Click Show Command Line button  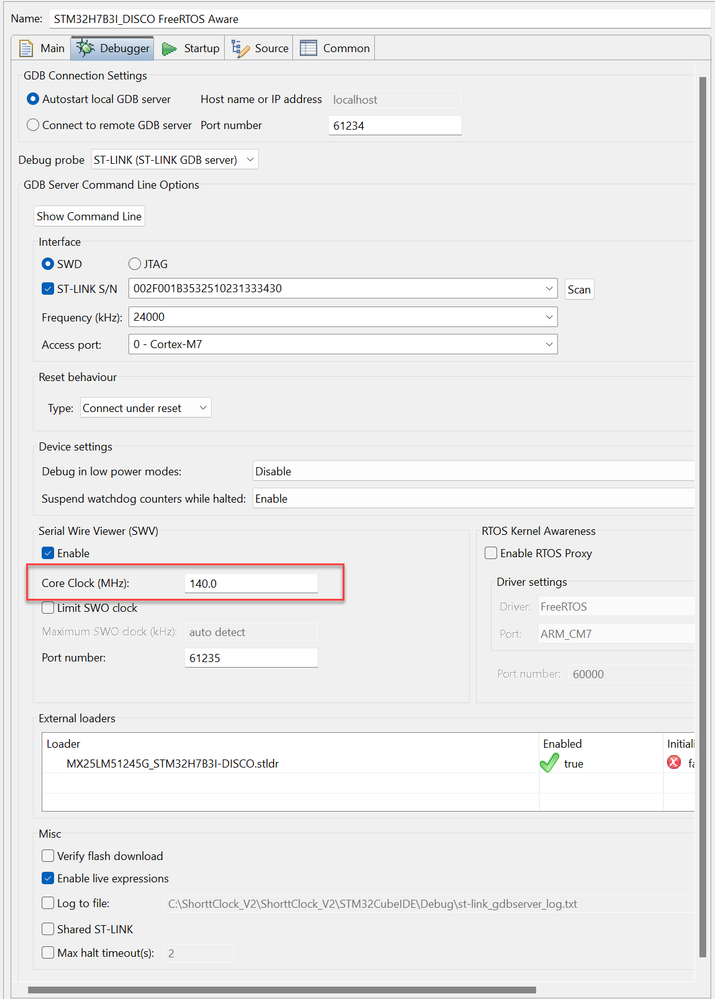click(x=89, y=216)
